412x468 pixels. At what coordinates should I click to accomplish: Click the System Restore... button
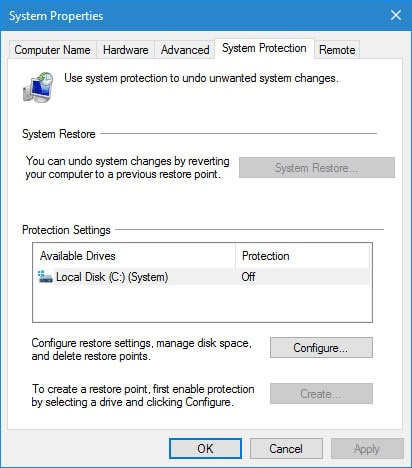pyautogui.click(x=317, y=168)
